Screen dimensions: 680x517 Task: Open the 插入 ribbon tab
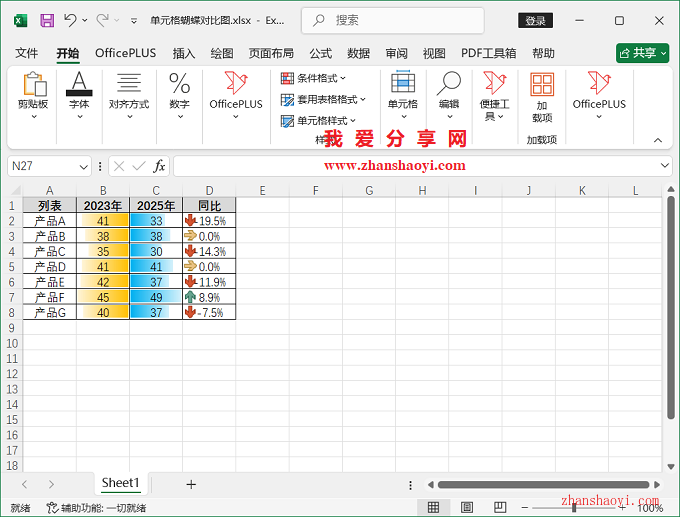(x=184, y=53)
